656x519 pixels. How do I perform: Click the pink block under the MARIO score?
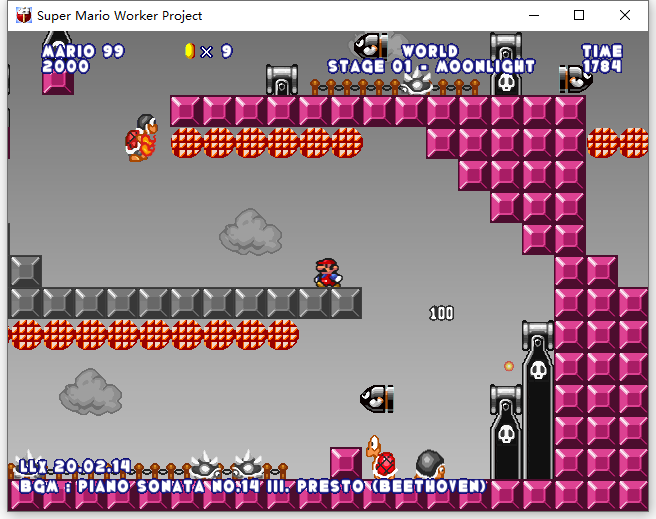[x=58, y=83]
